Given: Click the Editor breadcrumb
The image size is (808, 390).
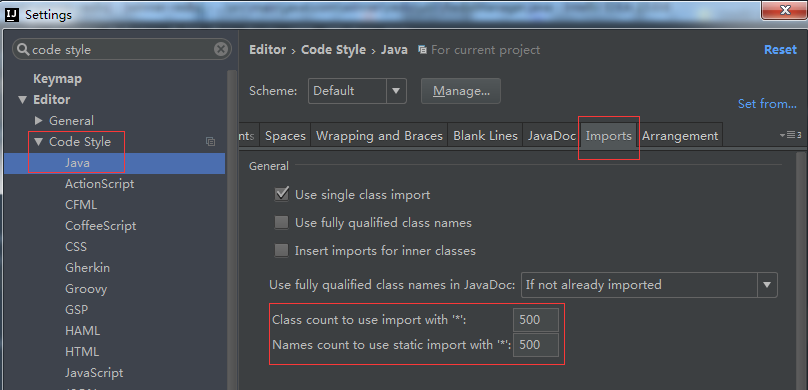Looking at the screenshot, I should 267,50.
